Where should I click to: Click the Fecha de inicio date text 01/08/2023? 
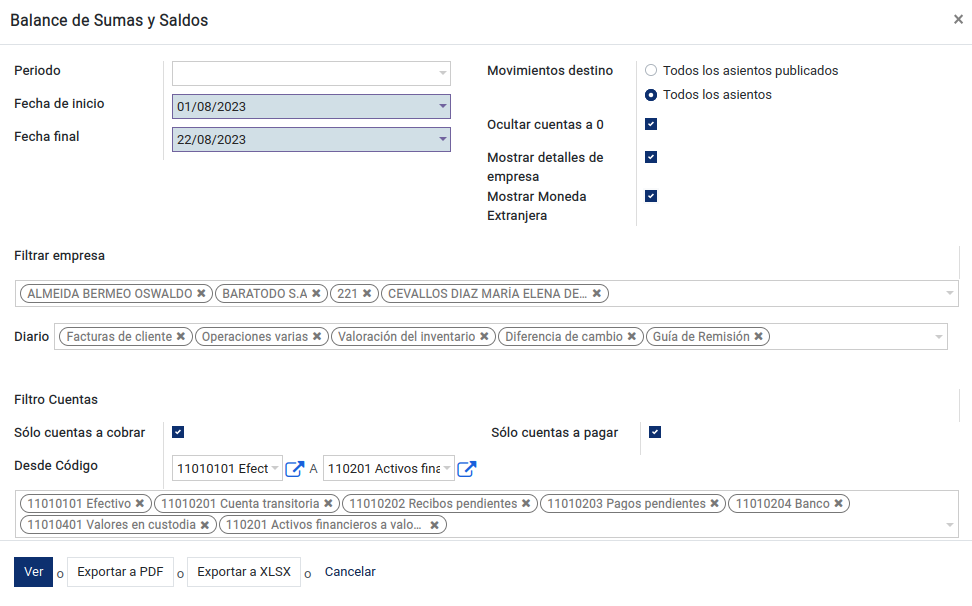pos(211,107)
